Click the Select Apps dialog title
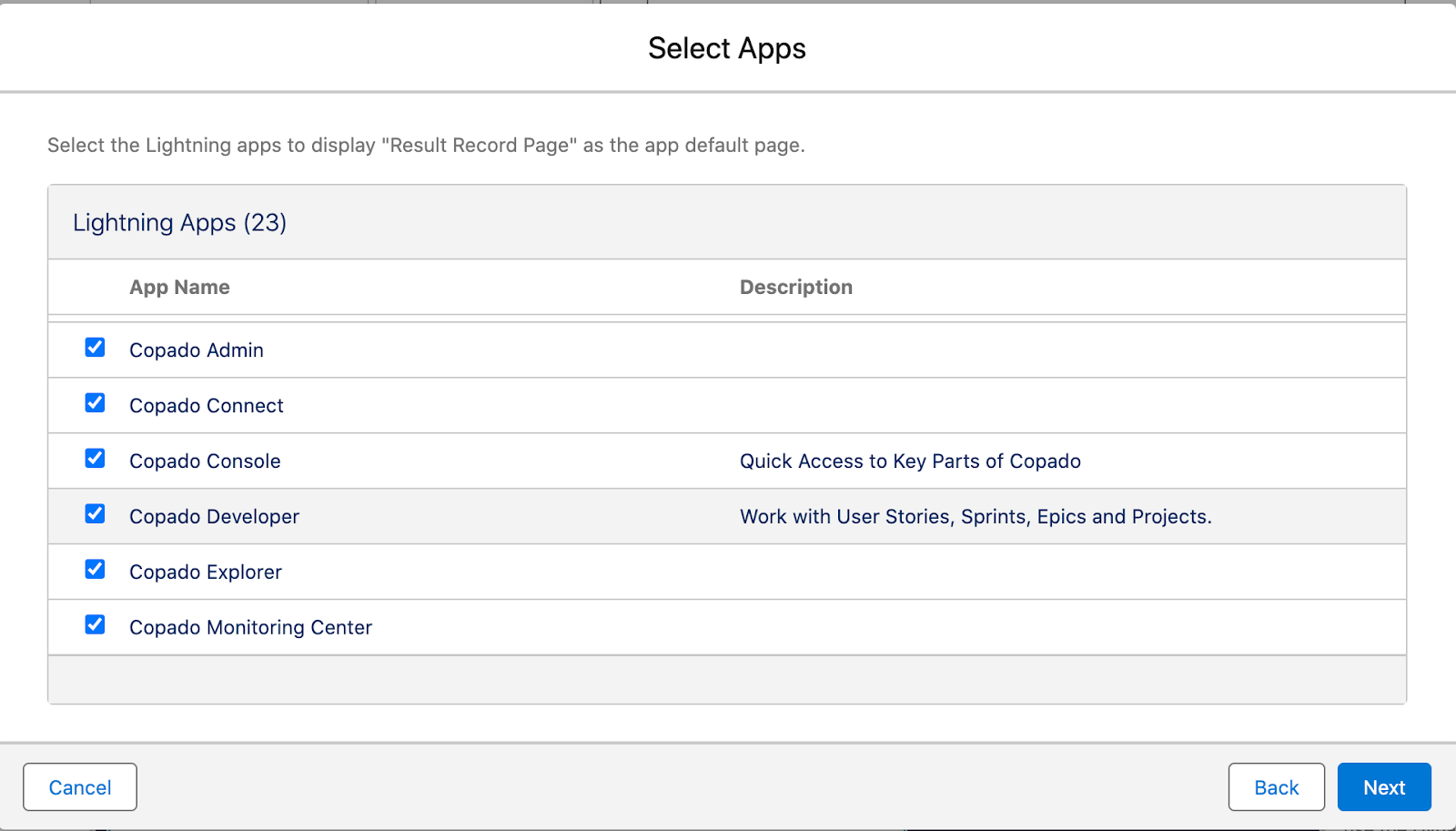1456x831 pixels. coord(727,48)
